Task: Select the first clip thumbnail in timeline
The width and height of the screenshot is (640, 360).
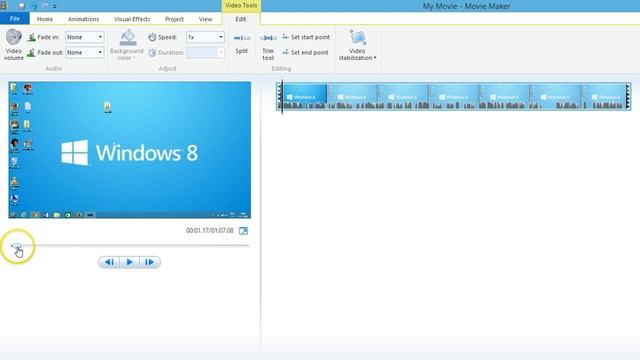Action: click(x=304, y=97)
